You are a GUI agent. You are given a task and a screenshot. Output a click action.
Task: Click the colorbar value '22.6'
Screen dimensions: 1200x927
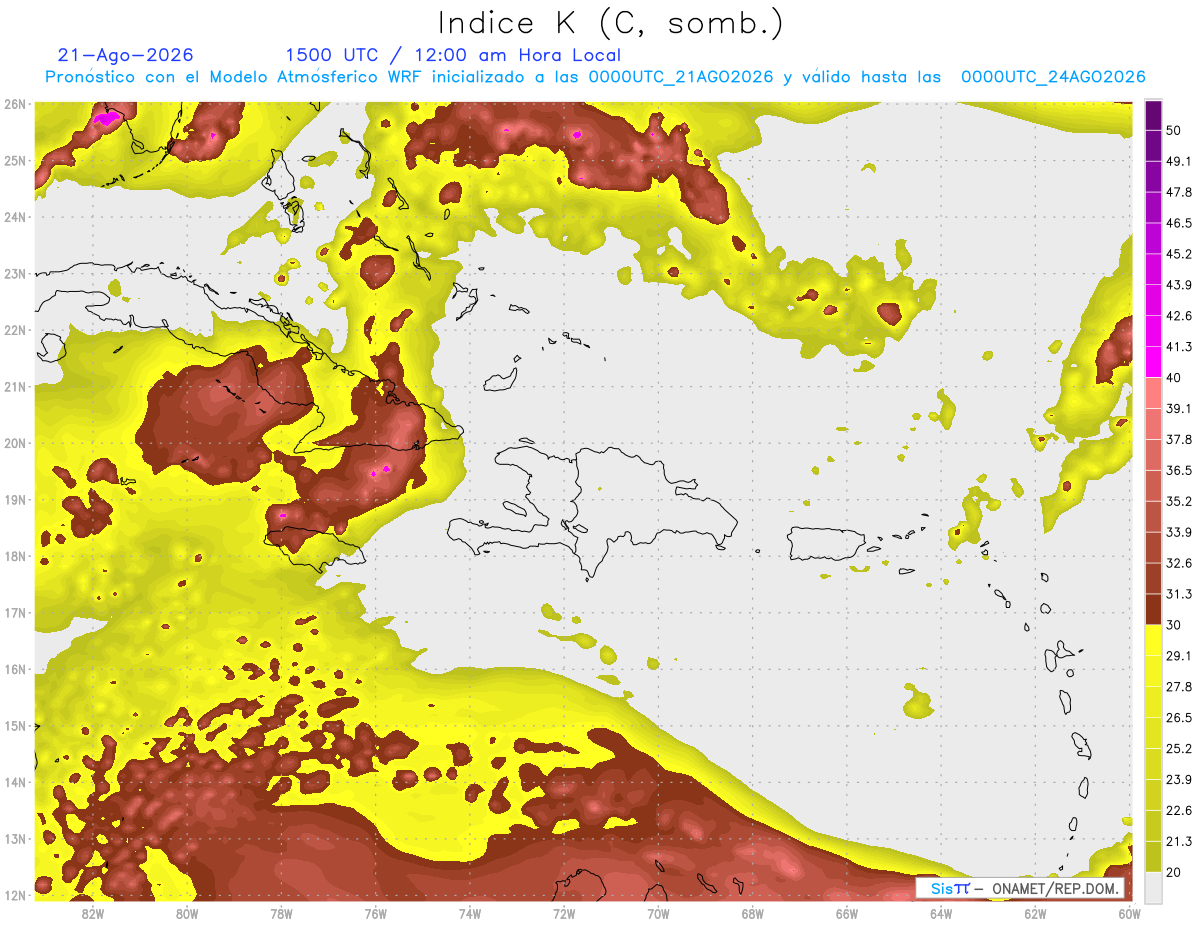(1180, 811)
